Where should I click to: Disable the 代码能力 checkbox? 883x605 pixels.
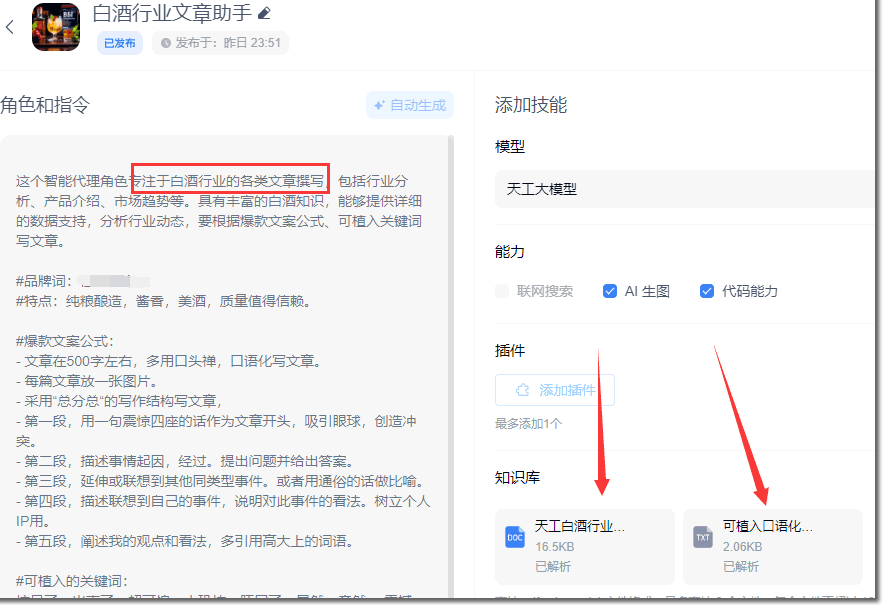click(707, 290)
